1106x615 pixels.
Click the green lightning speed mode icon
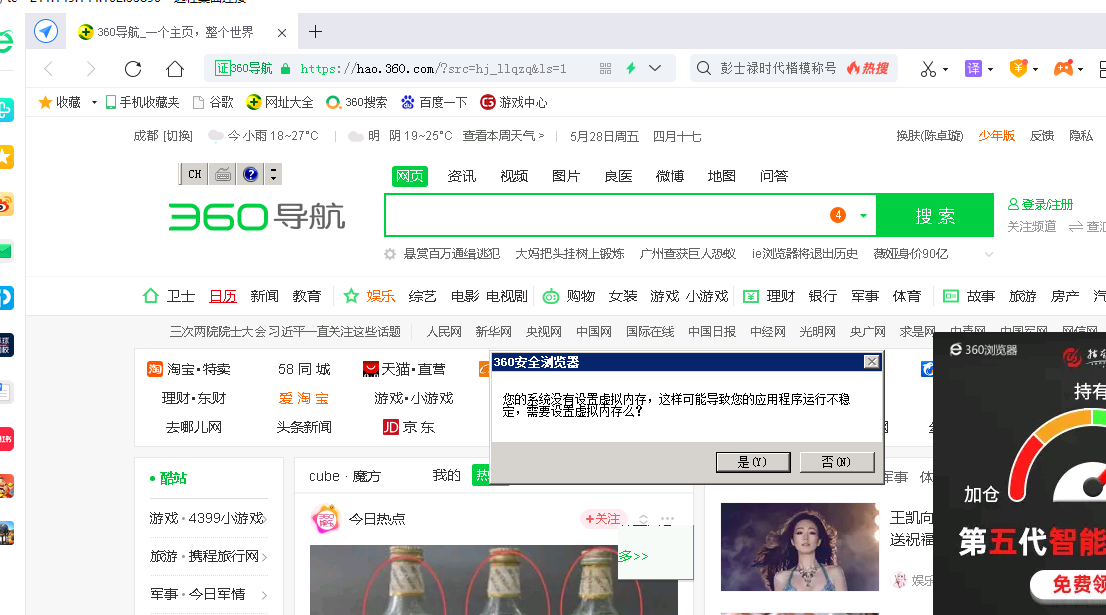[x=631, y=68]
